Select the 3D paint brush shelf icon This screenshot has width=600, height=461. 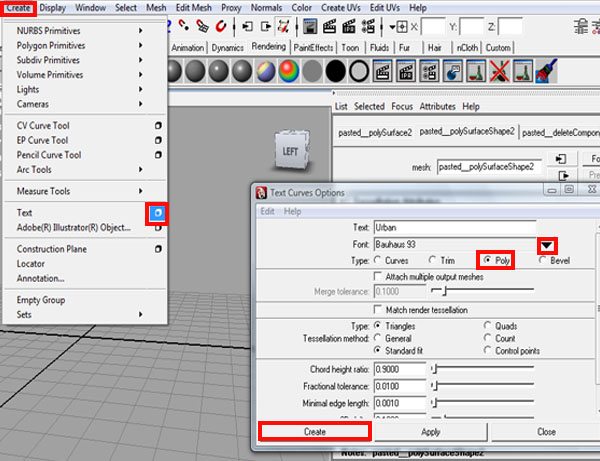(546, 71)
